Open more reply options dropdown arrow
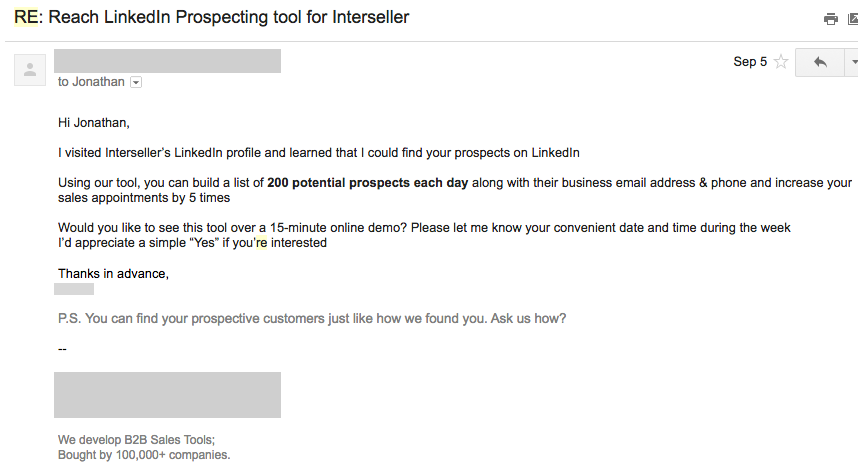Screen dimensions: 858x470 coord(853,62)
